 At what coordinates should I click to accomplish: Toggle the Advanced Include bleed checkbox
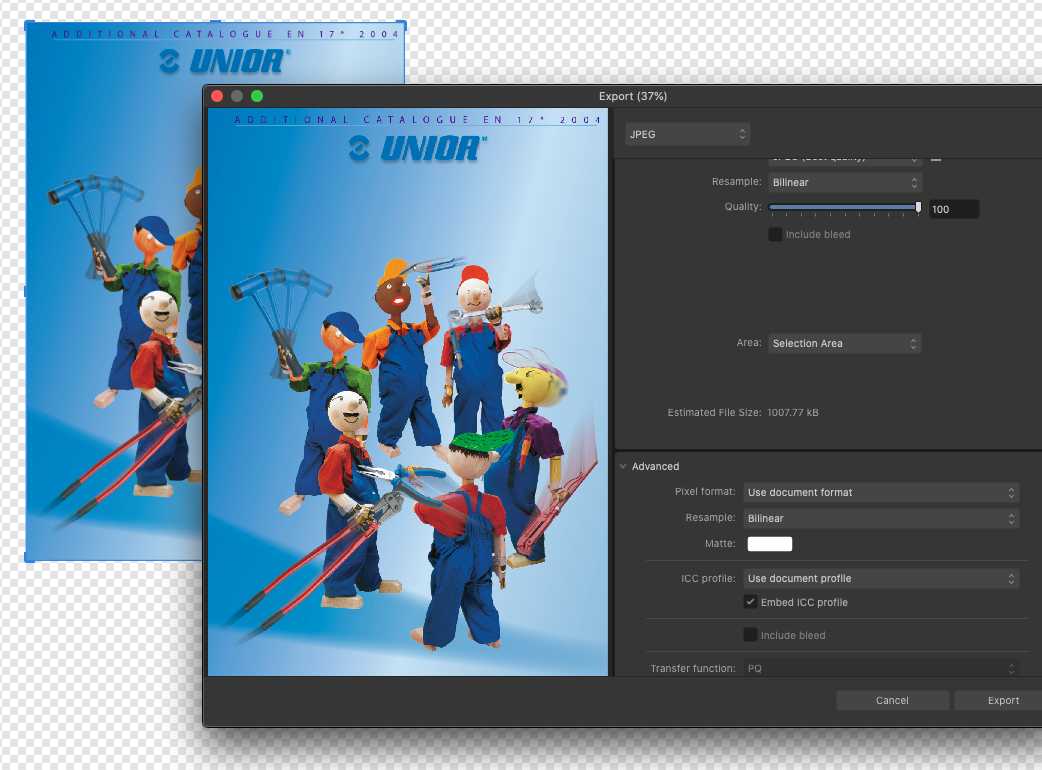pyautogui.click(x=750, y=635)
